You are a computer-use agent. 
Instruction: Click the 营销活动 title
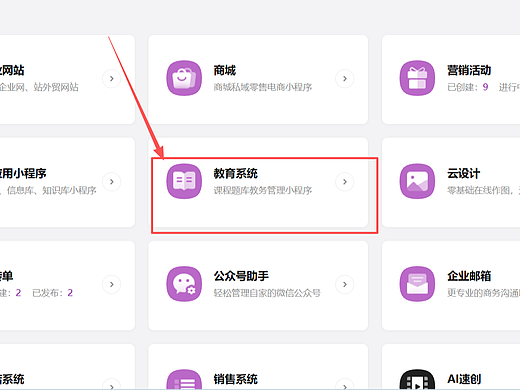click(469, 70)
